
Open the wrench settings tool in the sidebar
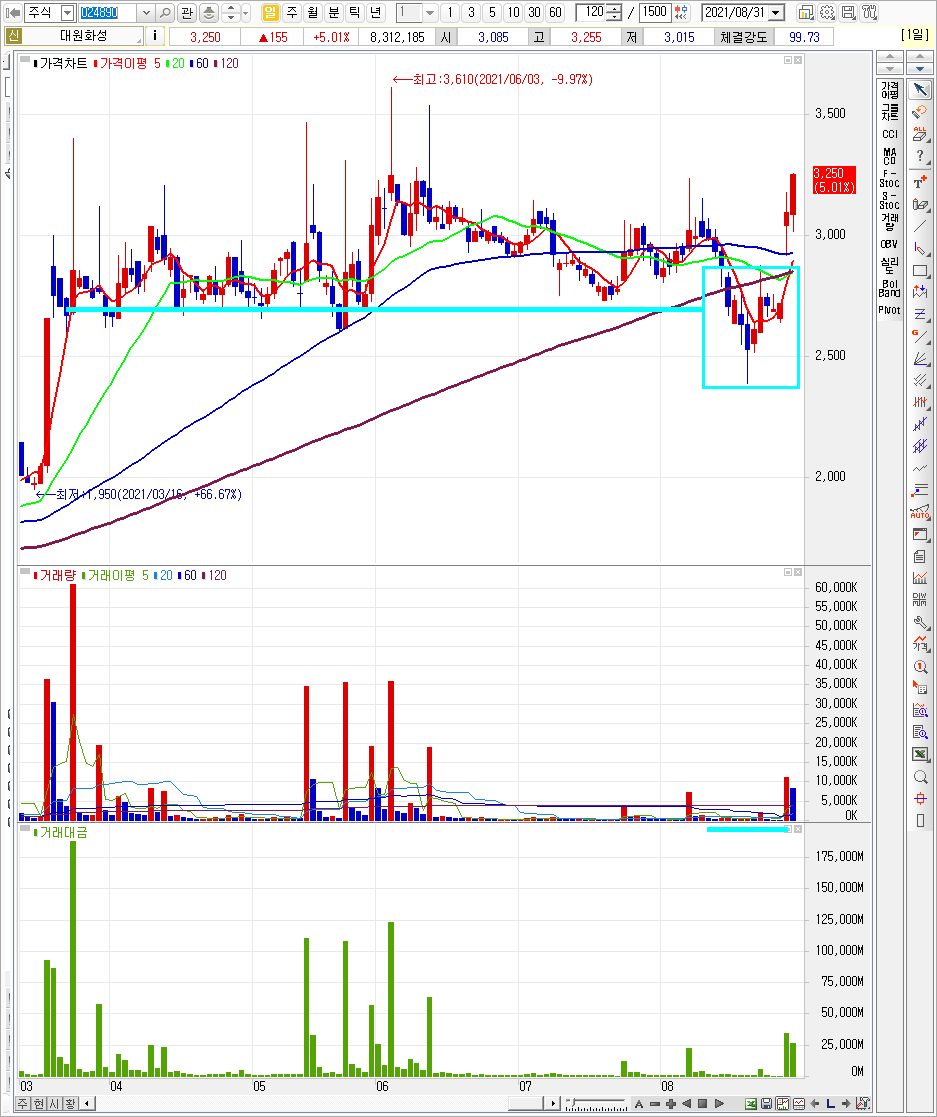click(920, 622)
